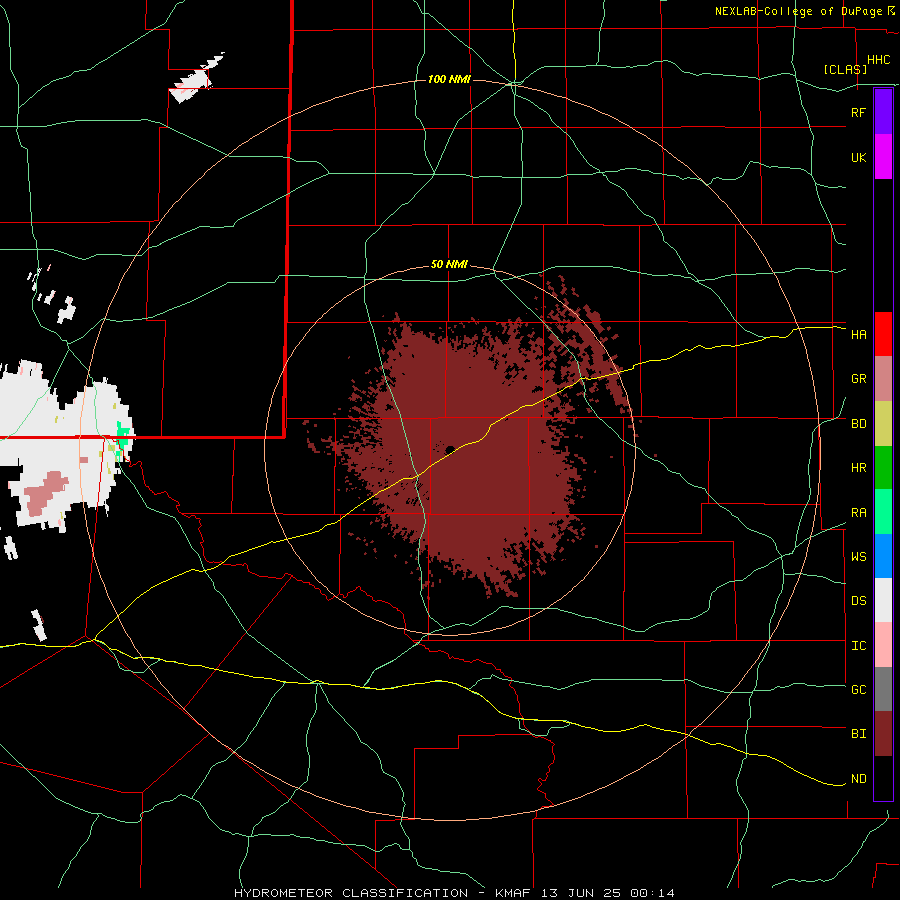Click the HHC product code label
The width and height of the screenshot is (900, 900).
(878, 60)
